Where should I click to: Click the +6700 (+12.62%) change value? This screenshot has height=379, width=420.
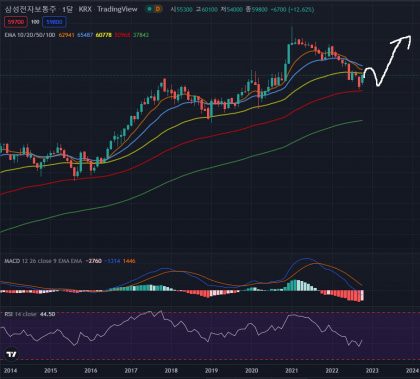[292, 10]
